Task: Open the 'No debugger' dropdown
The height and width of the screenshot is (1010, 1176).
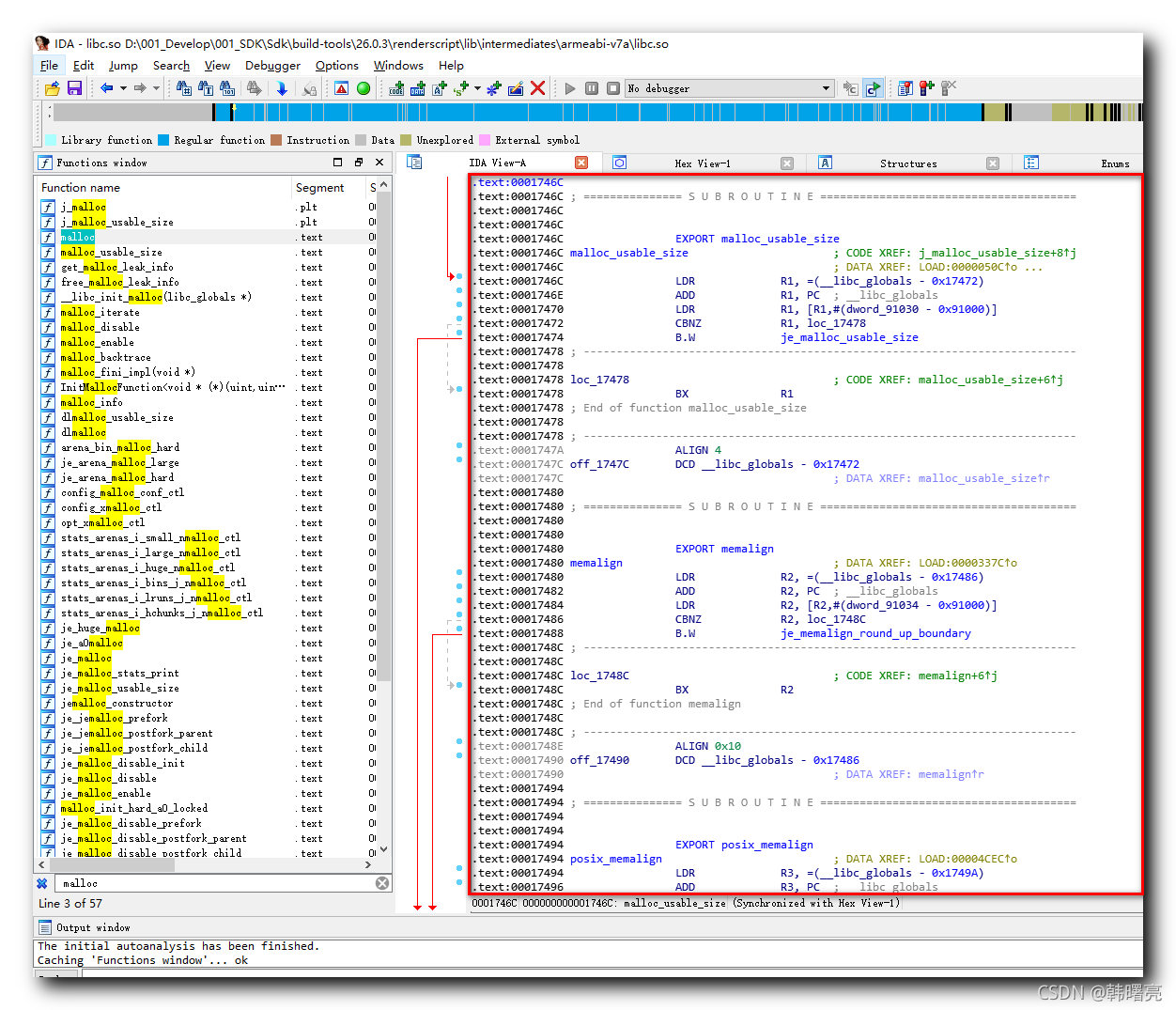Action: (826, 88)
